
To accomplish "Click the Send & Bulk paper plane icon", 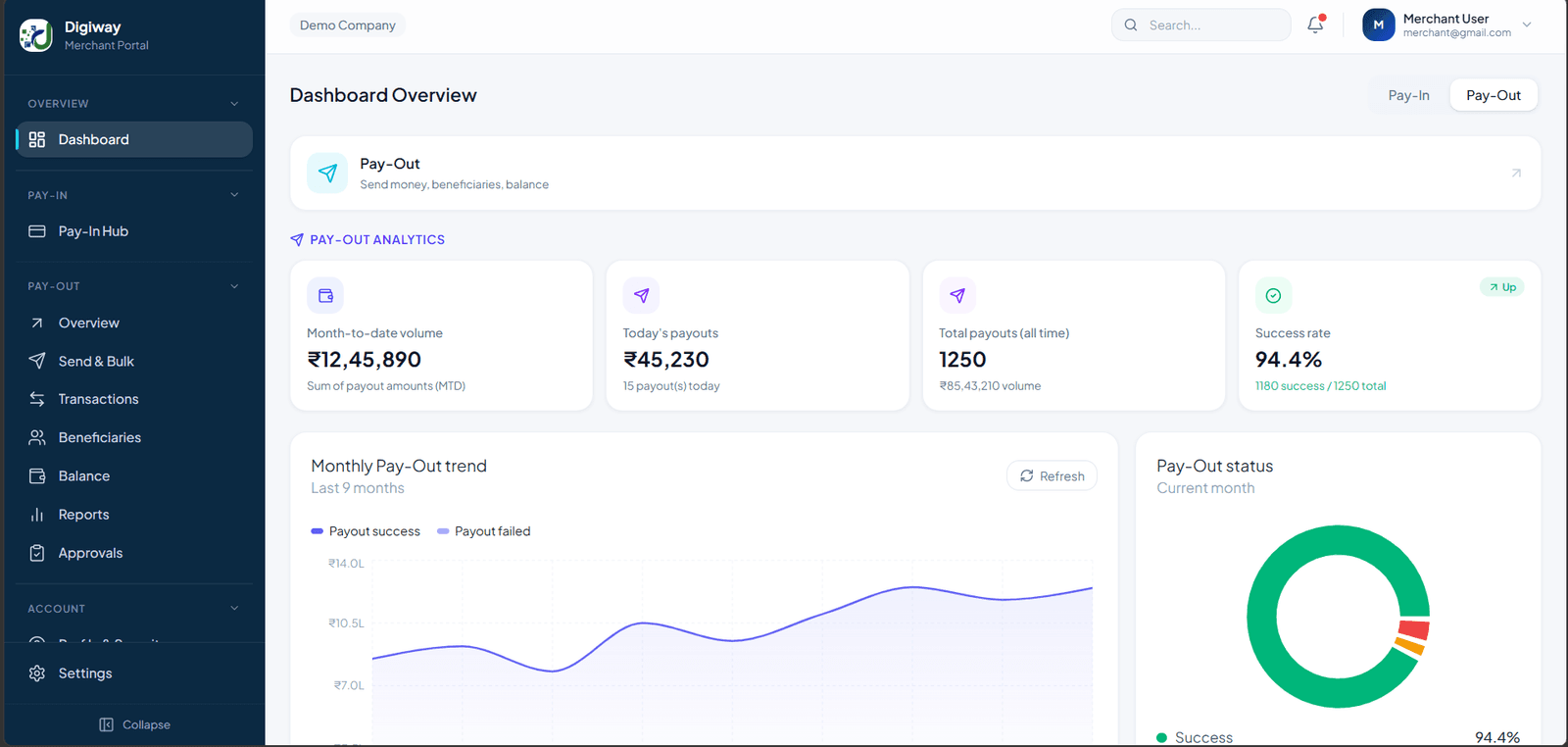I will (37, 361).
